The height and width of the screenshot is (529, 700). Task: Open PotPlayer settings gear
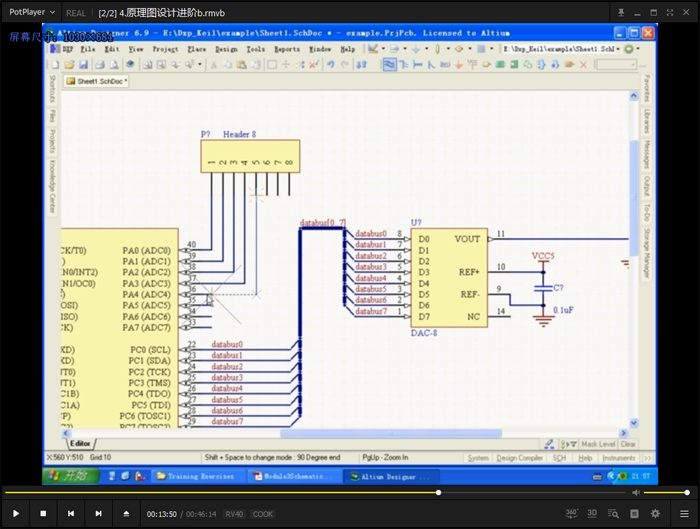point(655,513)
